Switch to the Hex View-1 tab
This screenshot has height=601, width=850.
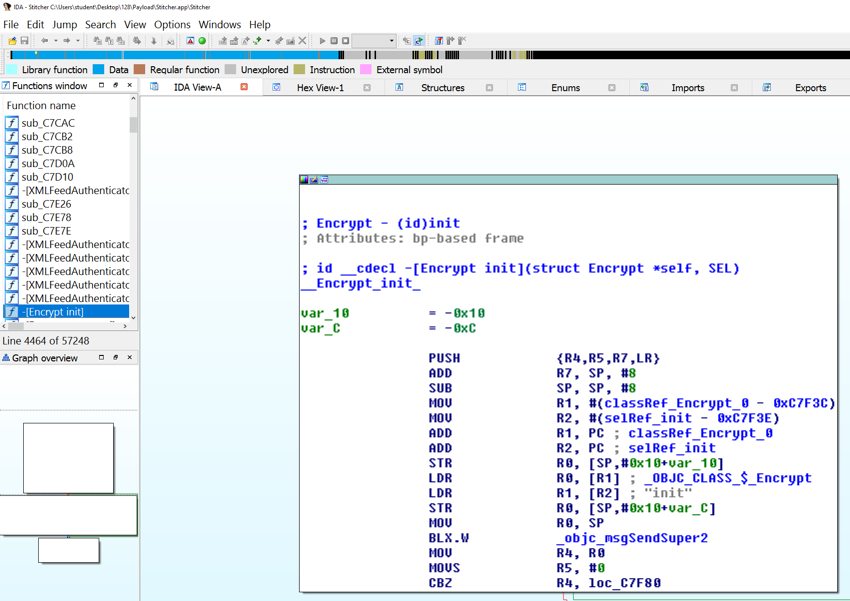[x=320, y=88]
